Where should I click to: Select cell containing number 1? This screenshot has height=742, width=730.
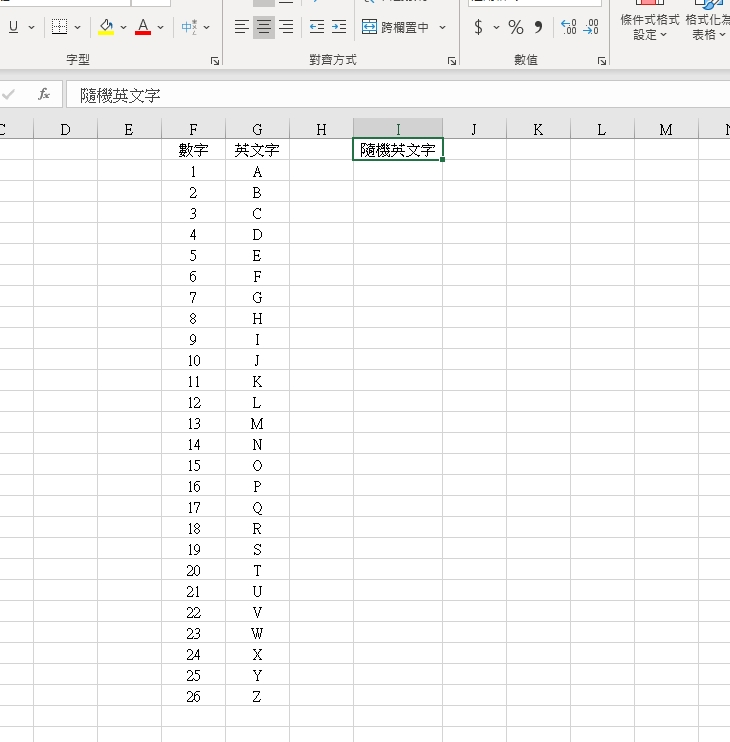click(x=193, y=171)
